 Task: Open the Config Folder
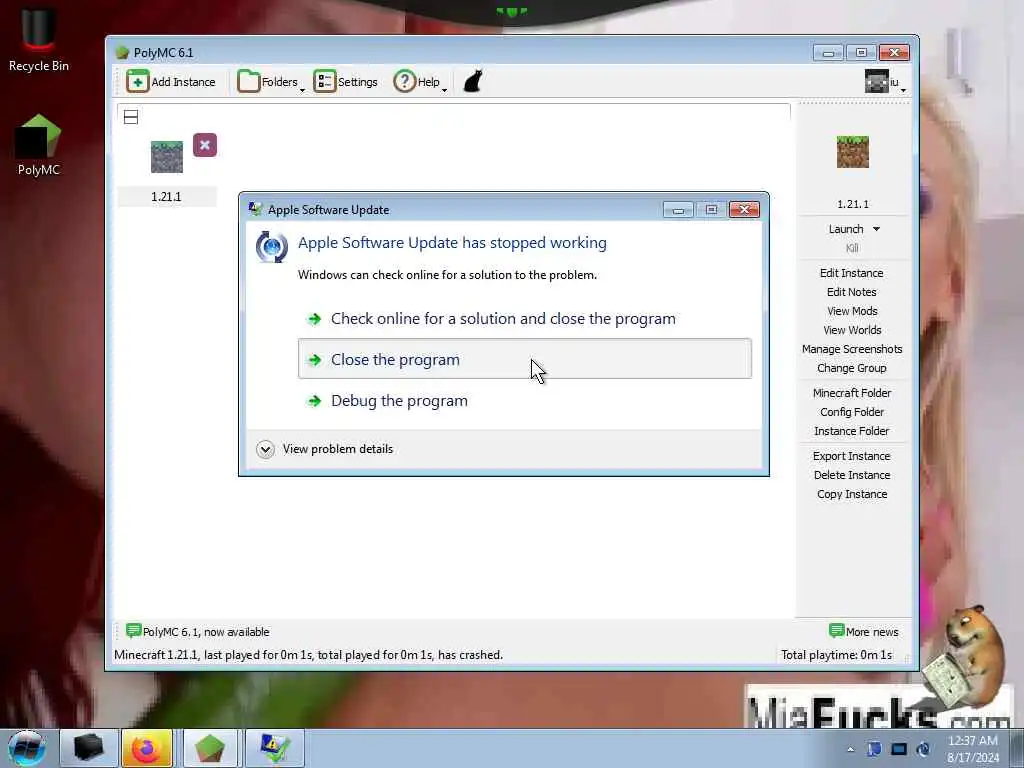(x=852, y=411)
